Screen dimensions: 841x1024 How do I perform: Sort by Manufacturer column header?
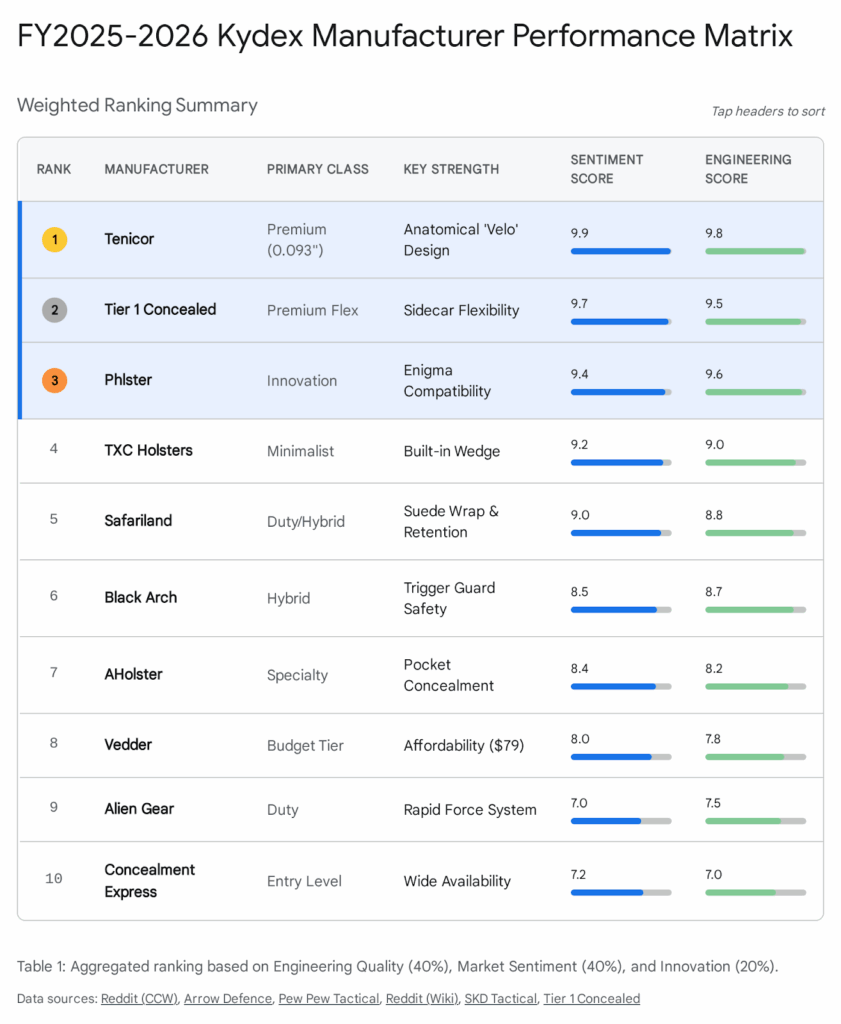[x=156, y=169]
